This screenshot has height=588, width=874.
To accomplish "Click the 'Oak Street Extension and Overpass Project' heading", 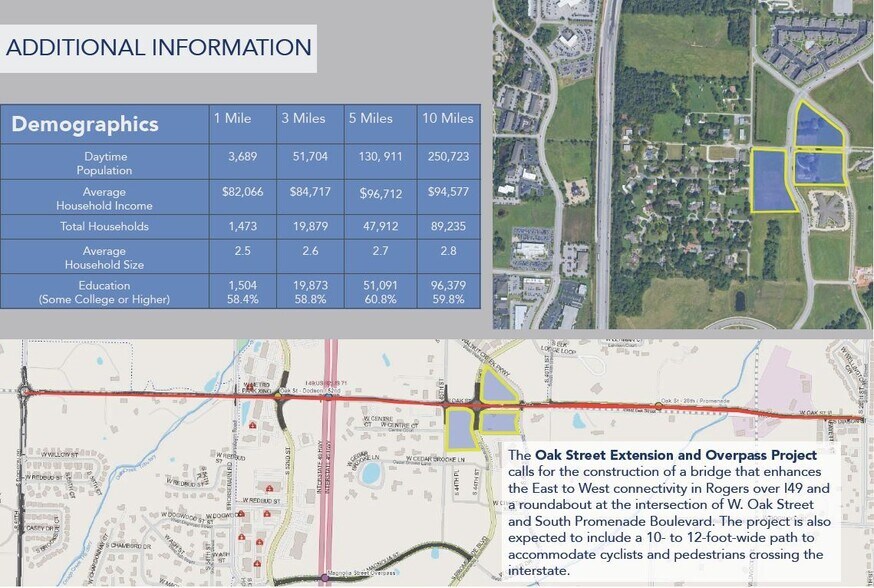I will [x=676, y=455].
